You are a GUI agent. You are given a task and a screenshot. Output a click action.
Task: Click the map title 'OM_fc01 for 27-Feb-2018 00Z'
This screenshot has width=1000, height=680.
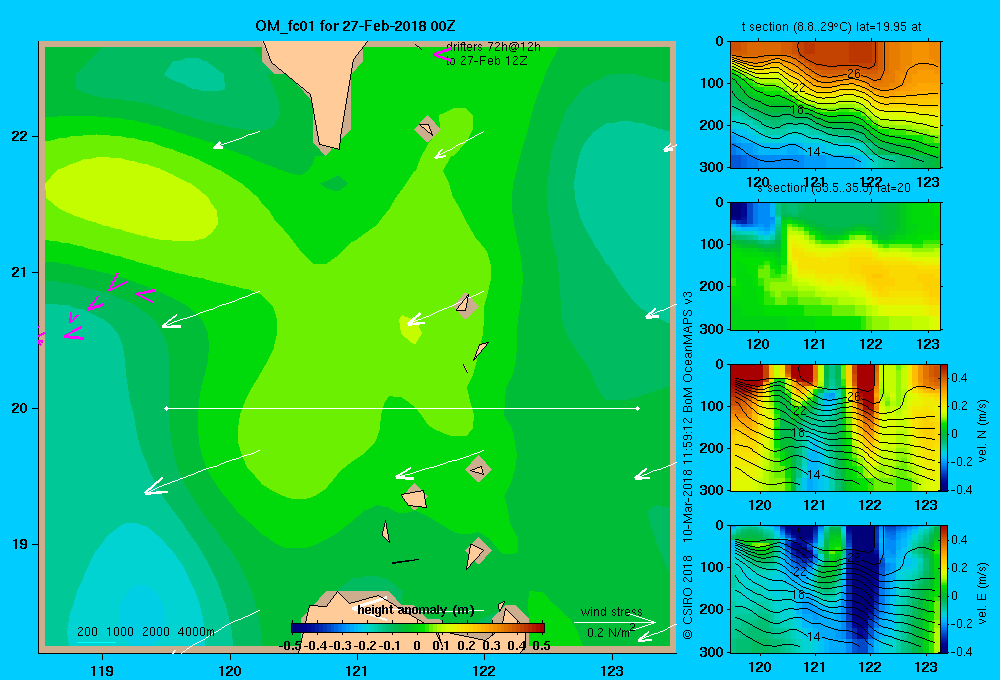click(355, 26)
